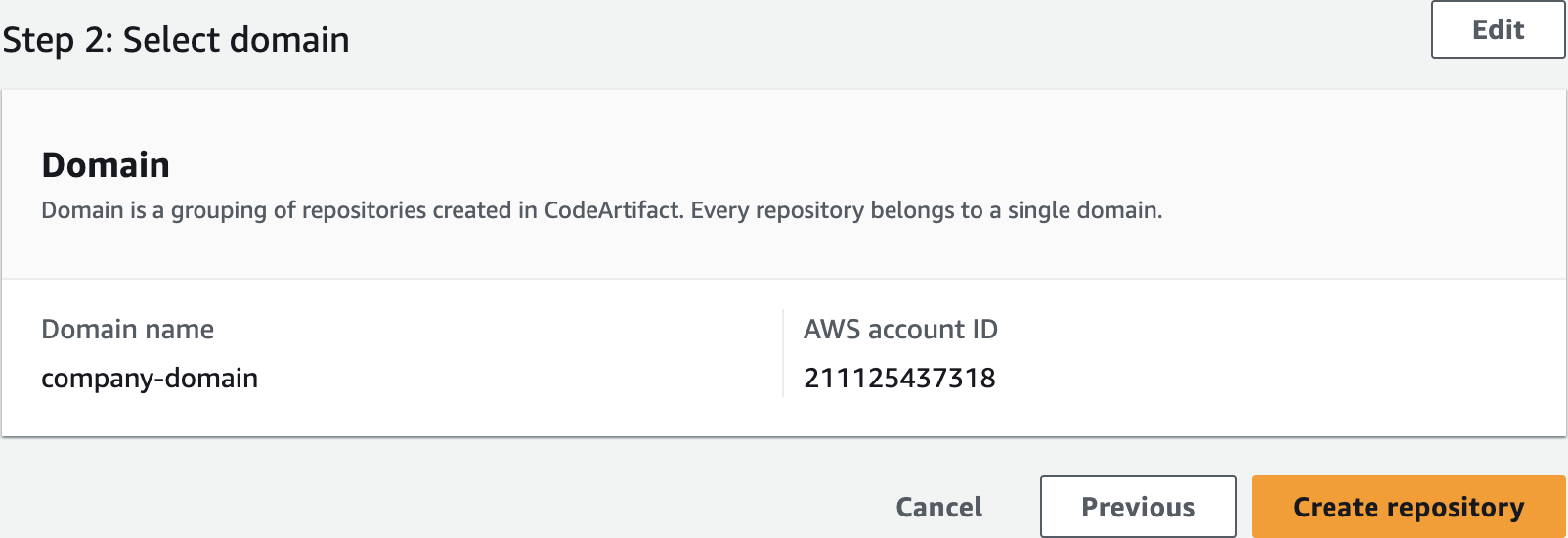Click the word CodeArtifact in the description
1568x538 pixels.
point(613,210)
